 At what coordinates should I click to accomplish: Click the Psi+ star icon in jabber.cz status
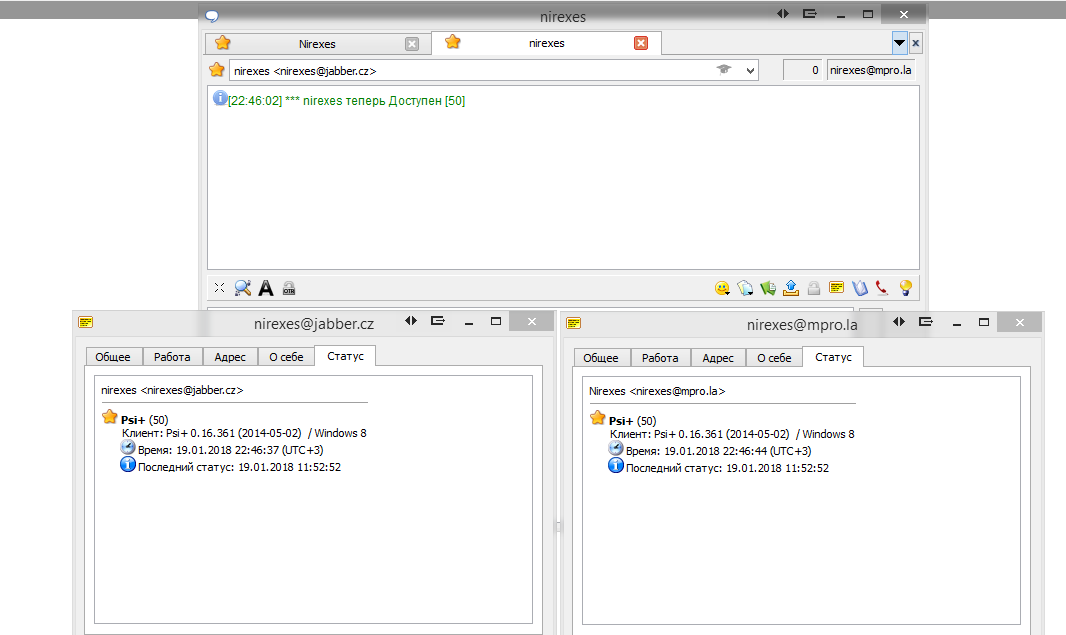tap(109, 417)
